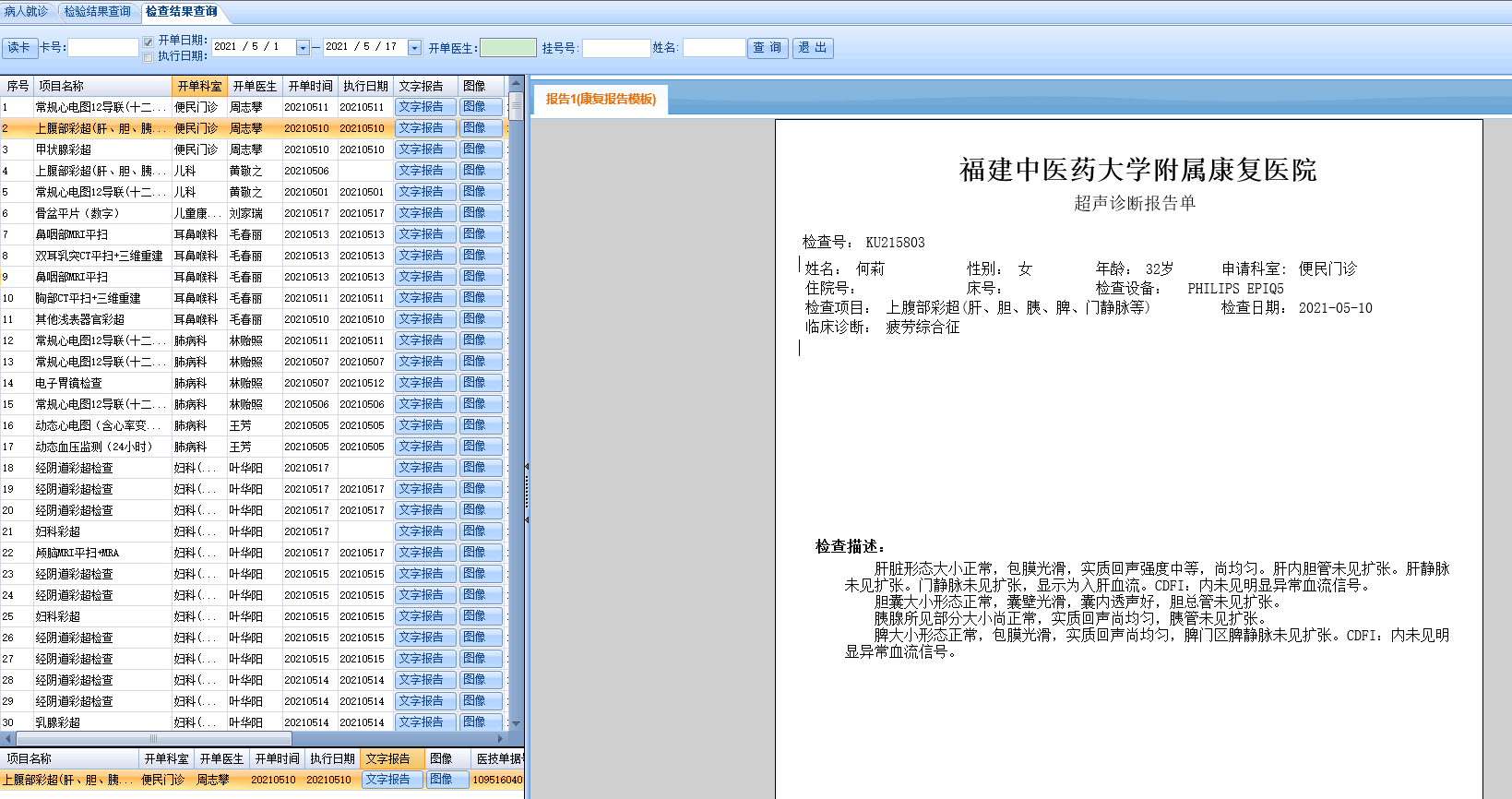Select the 乳腺彩超 row
1512x799 pixels.
coord(254,722)
